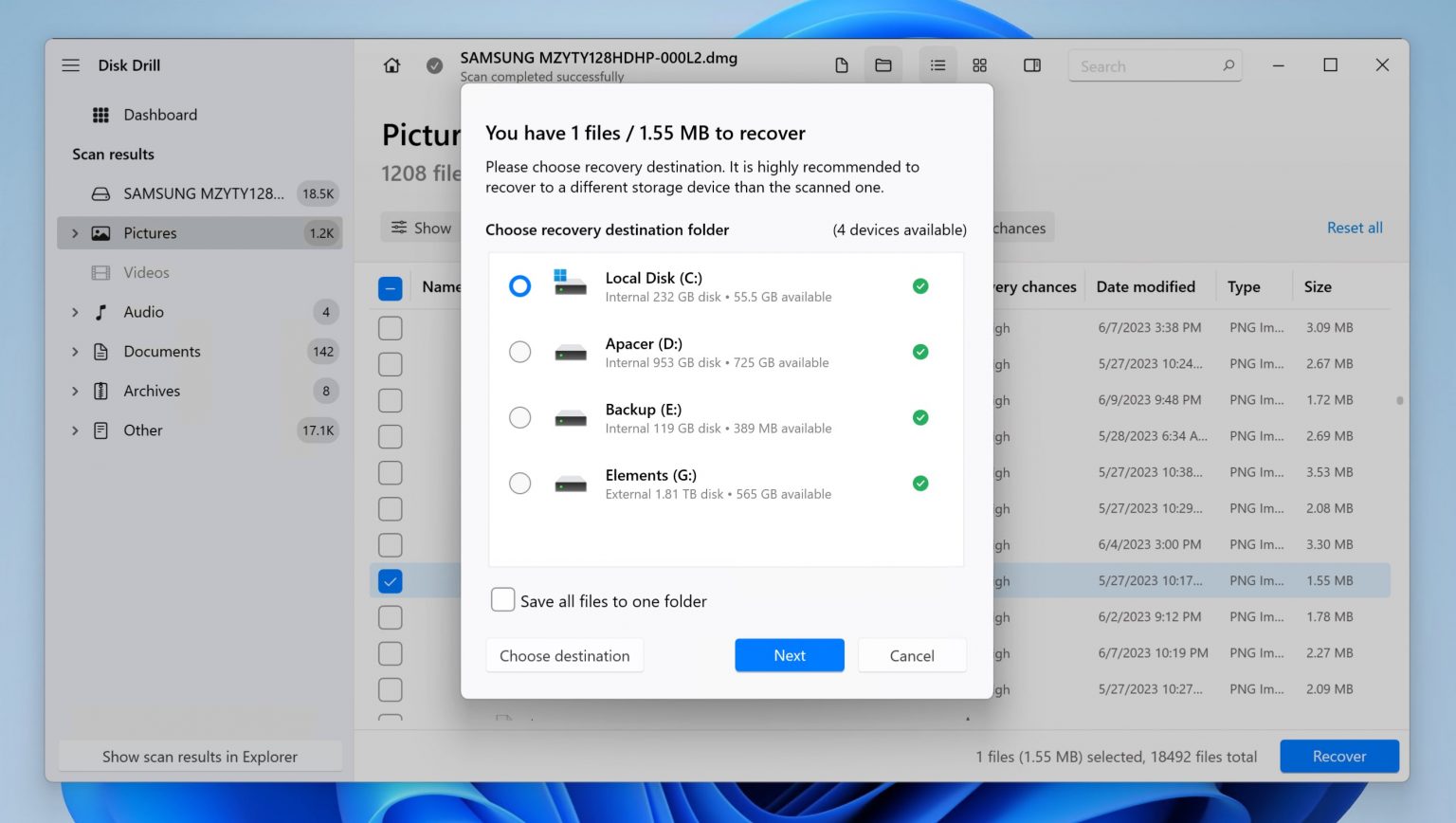Screen dimensions: 1456x823
Task: Choose Elements (G:) as recovery destination
Action: coord(519,483)
